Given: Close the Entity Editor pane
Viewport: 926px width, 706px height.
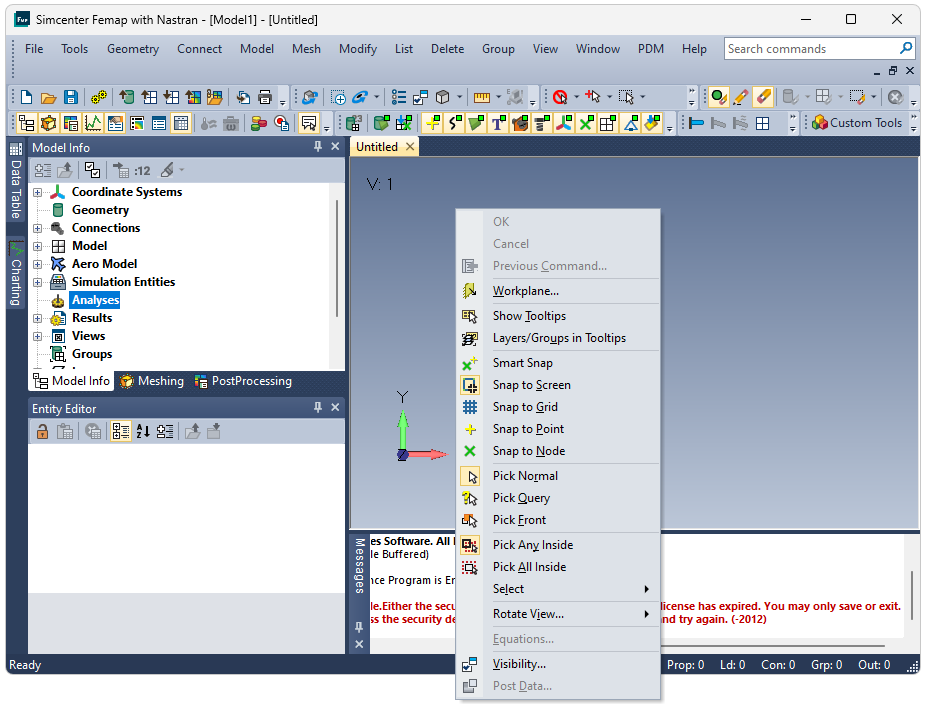Looking at the screenshot, I should click(x=335, y=408).
